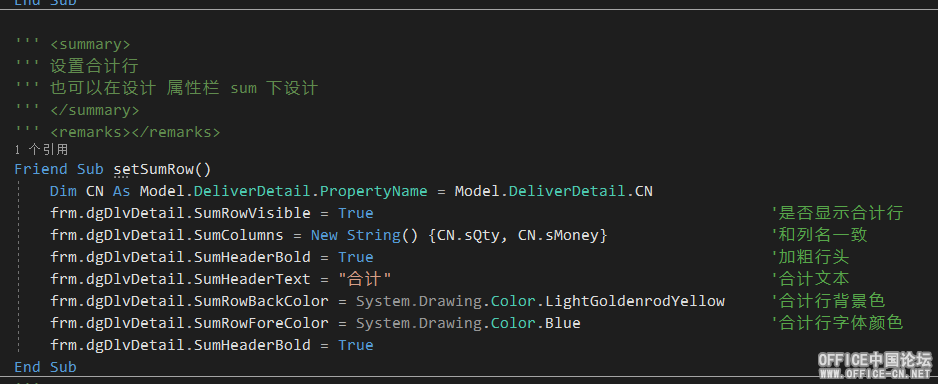Select the first "True" value after SumRowVisible
This screenshot has width=938, height=384.
click(x=355, y=213)
